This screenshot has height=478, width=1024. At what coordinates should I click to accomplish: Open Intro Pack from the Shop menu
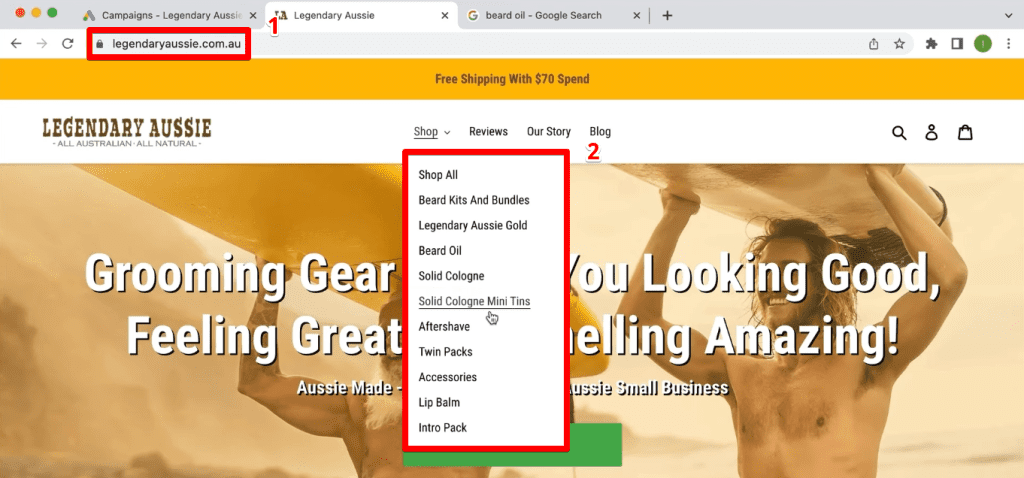[443, 428]
